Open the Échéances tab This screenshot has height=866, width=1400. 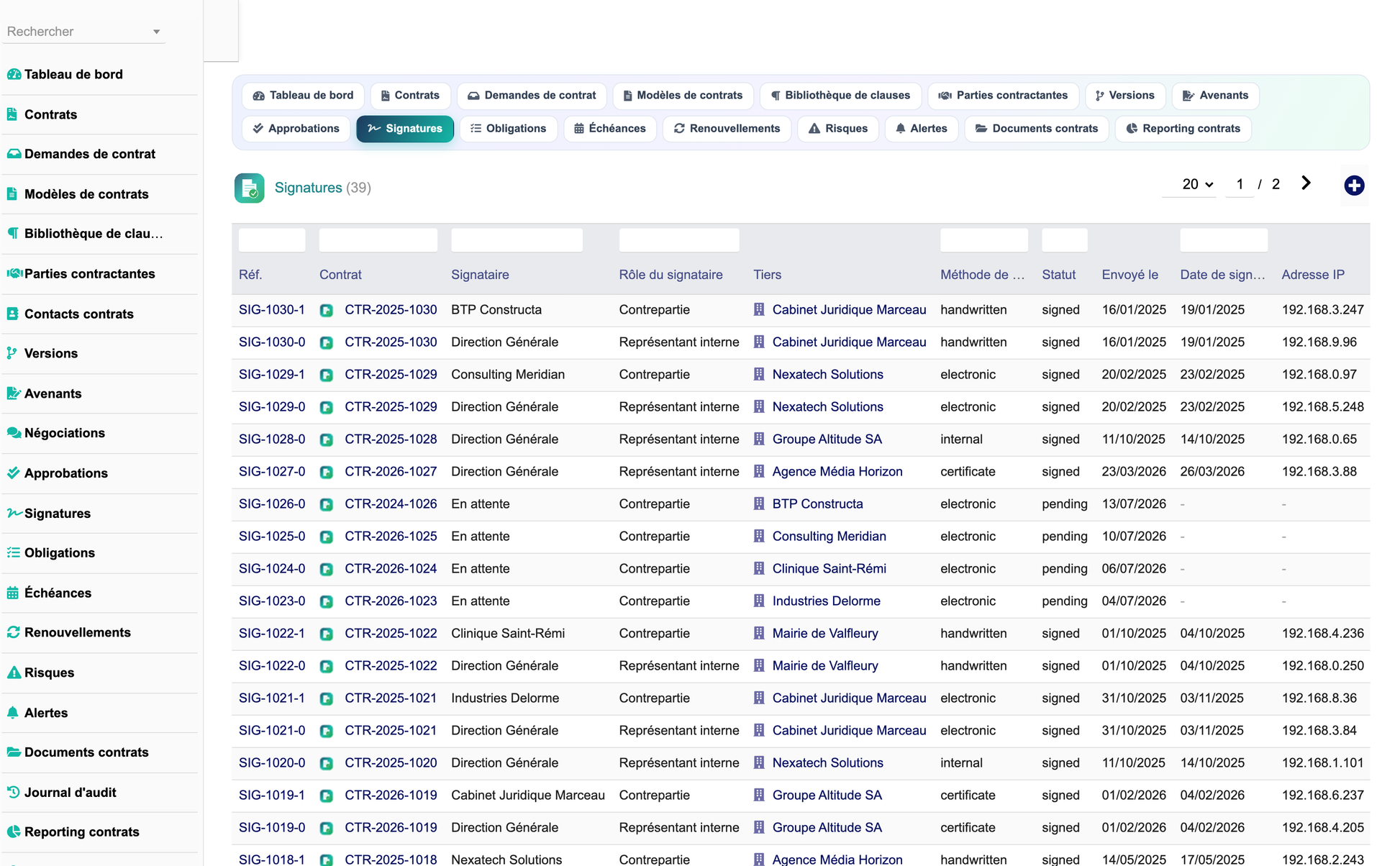pyautogui.click(x=610, y=129)
